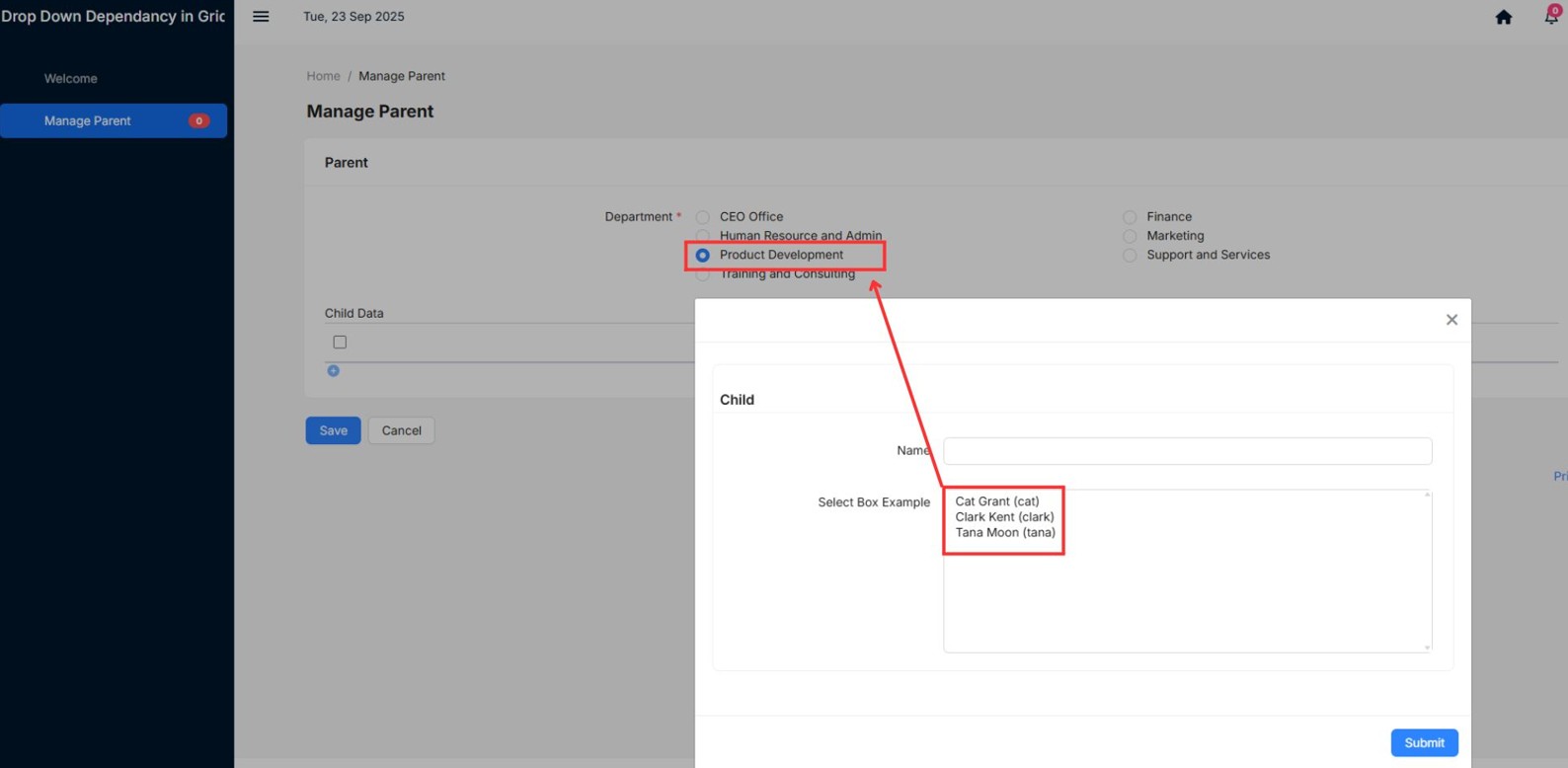Submit the Child form
This screenshot has width=1568, height=768.
tap(1424, 742)
